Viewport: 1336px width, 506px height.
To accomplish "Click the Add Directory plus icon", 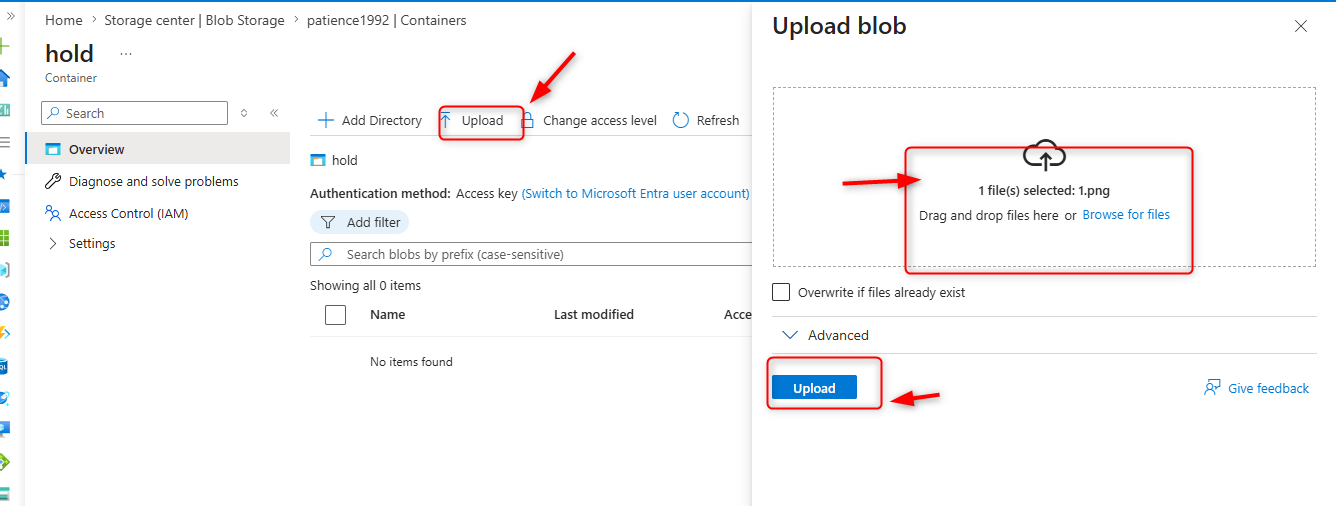I will 325,120.
